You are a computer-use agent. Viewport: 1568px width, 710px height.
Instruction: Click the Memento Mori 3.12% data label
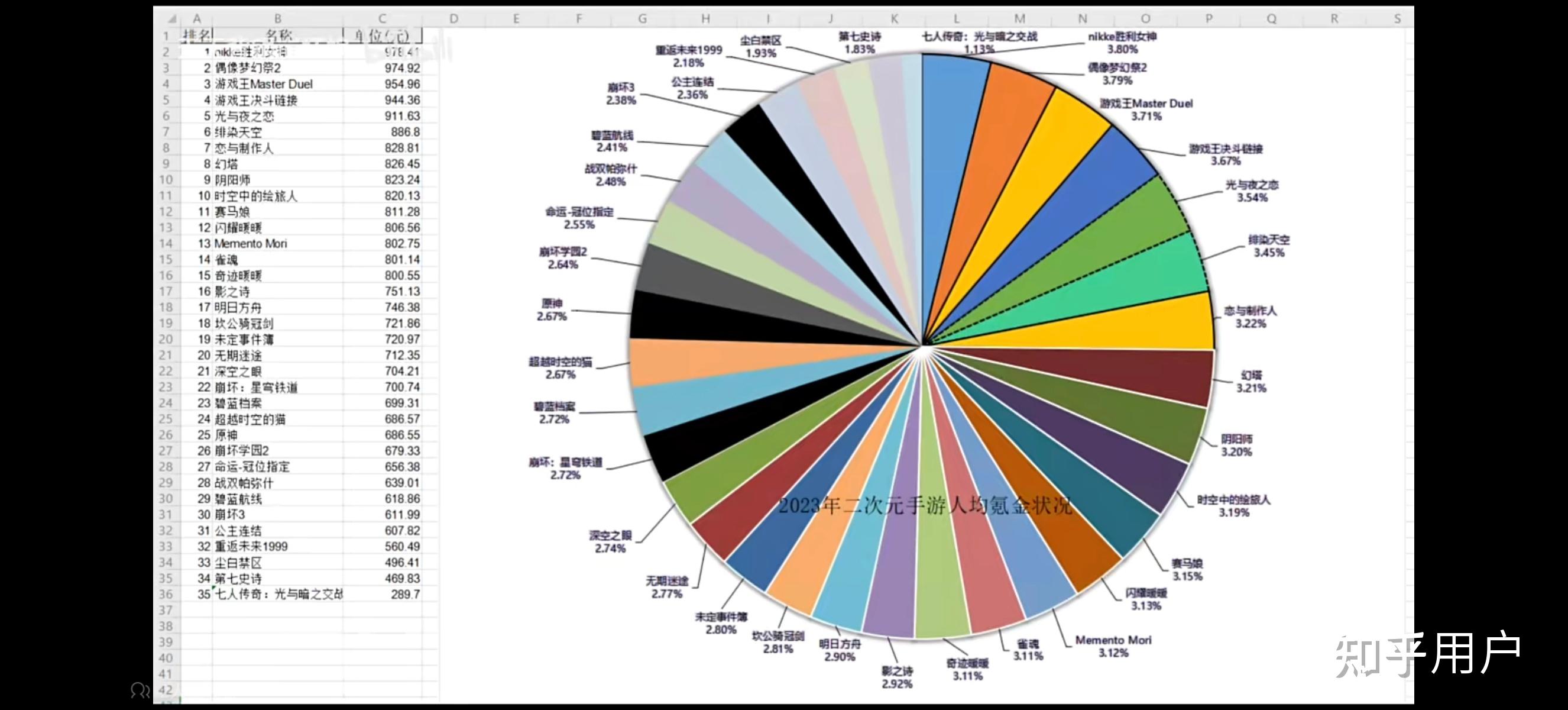point(1113,646)
